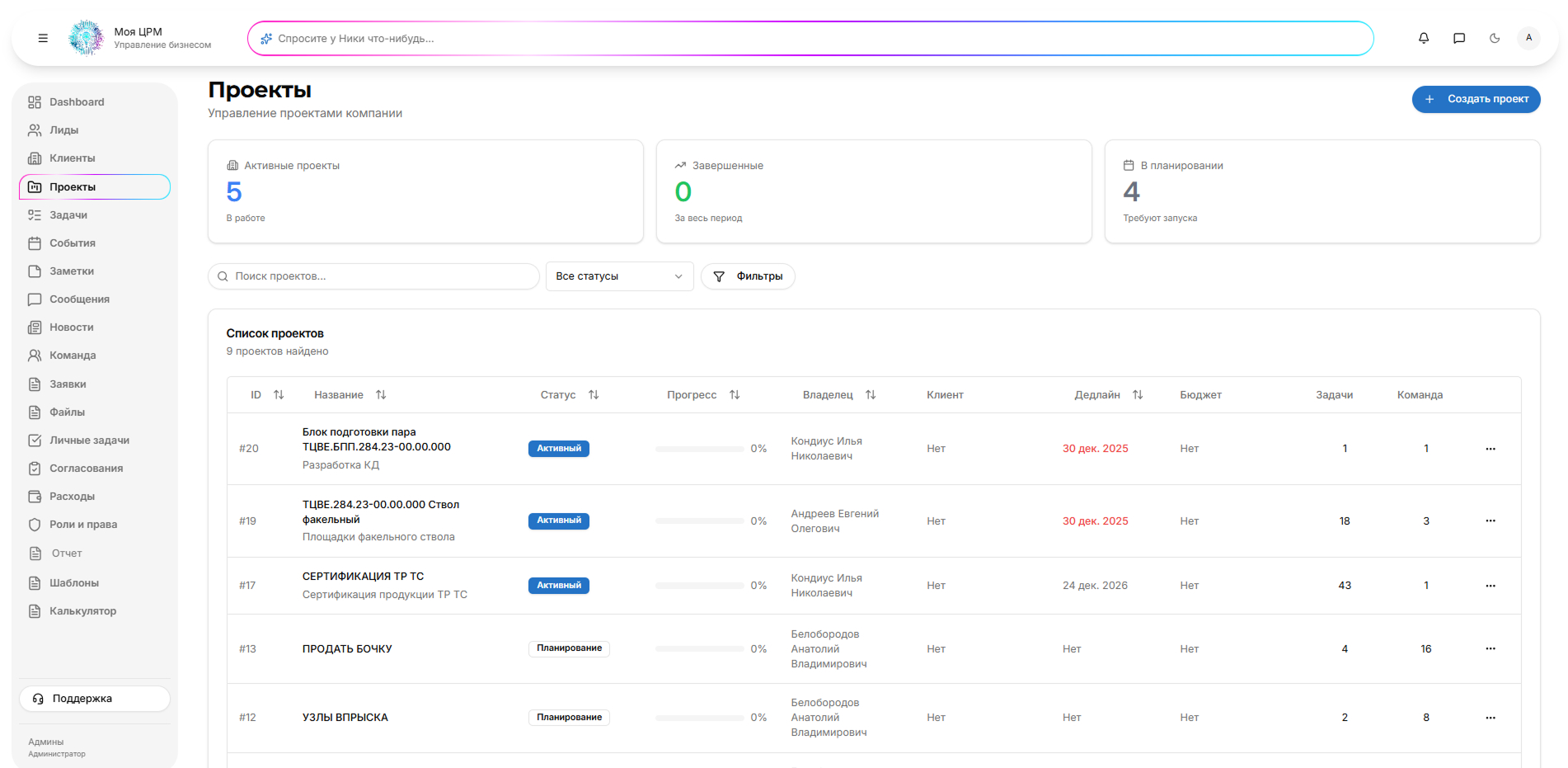The width and height of the screenshot is (1568, 768).
Task: Open the Фильтры panel
Action: [748, 276]
